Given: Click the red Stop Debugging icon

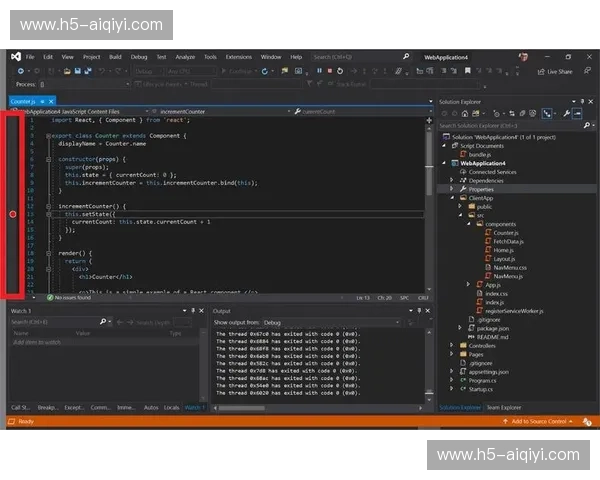Looking at the screenshot, I should click(x=329, y=71).
